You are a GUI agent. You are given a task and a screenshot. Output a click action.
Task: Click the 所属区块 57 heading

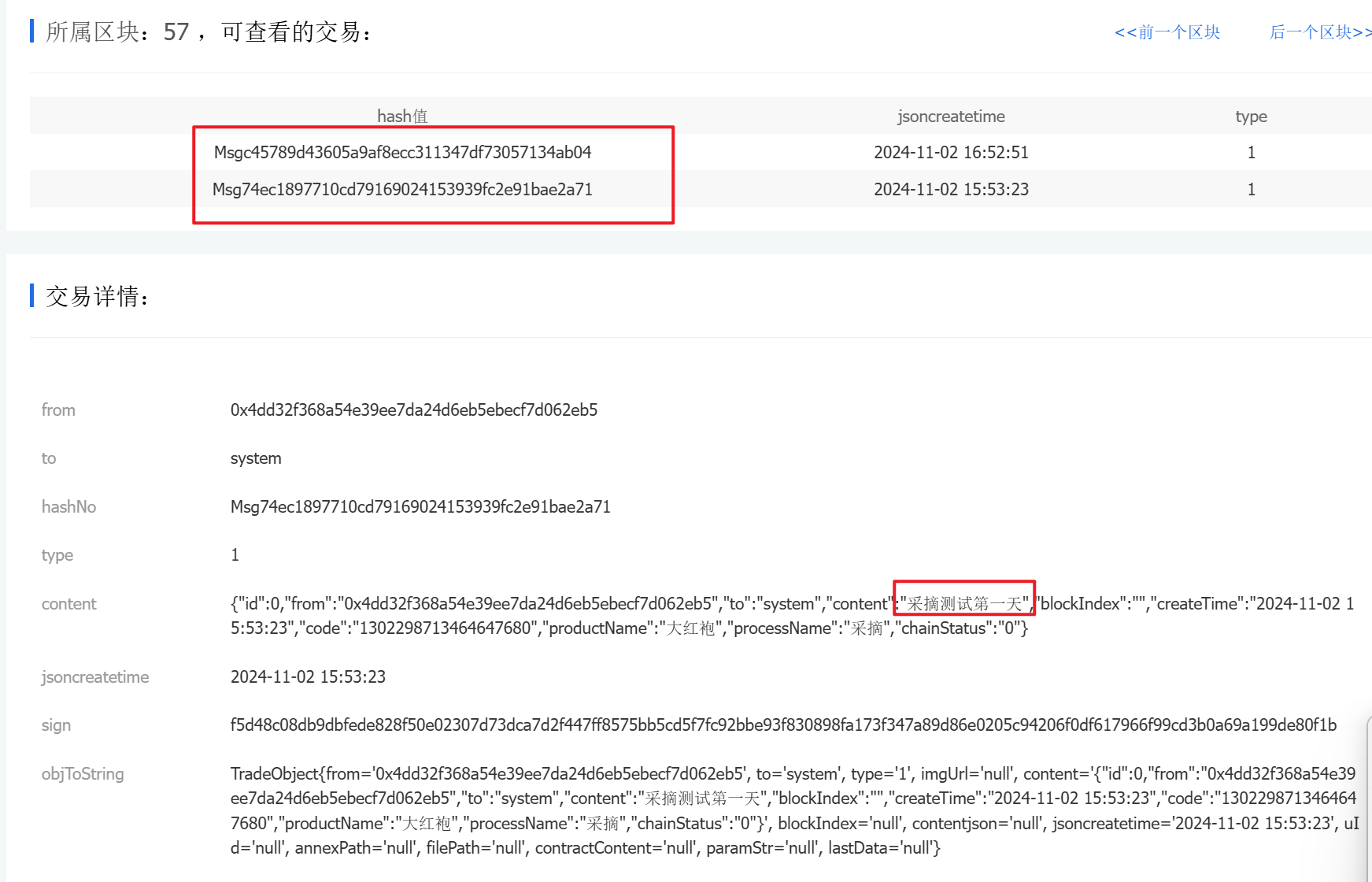(x=208, y=31)
